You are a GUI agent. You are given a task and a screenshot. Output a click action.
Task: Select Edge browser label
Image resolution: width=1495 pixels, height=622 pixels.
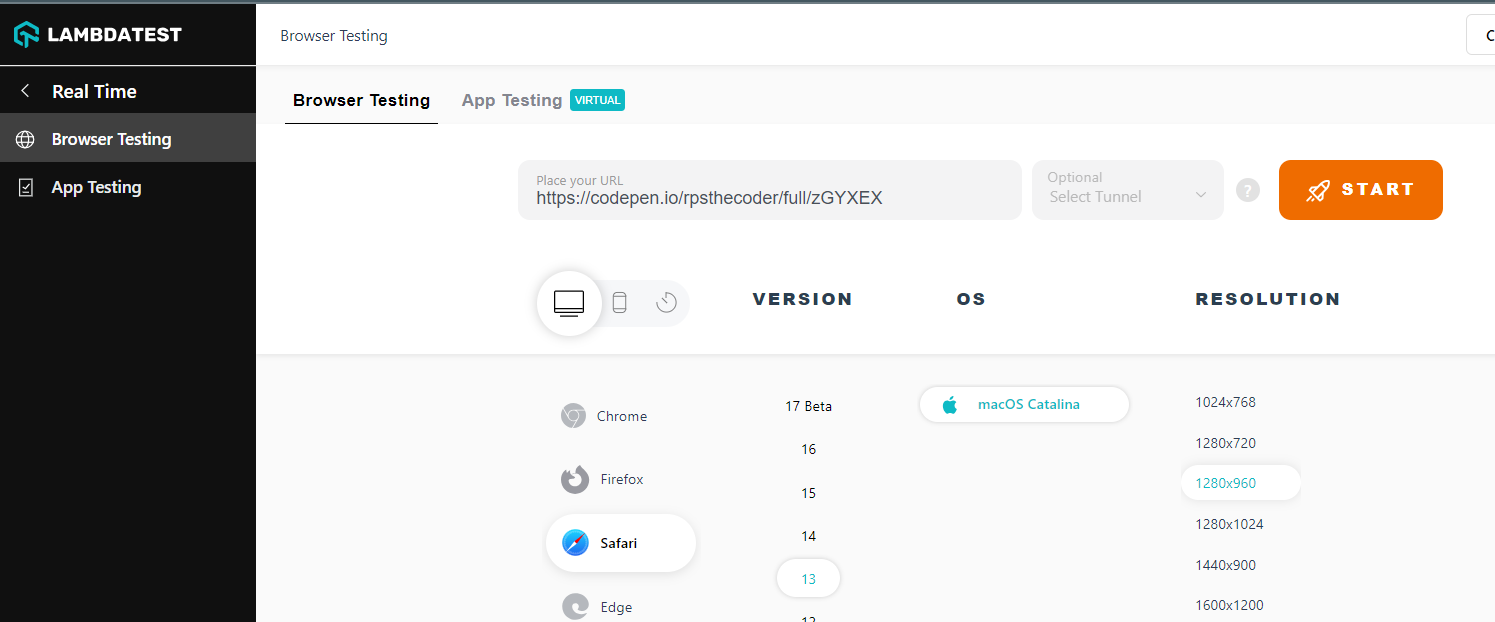(x=616, y=607)
